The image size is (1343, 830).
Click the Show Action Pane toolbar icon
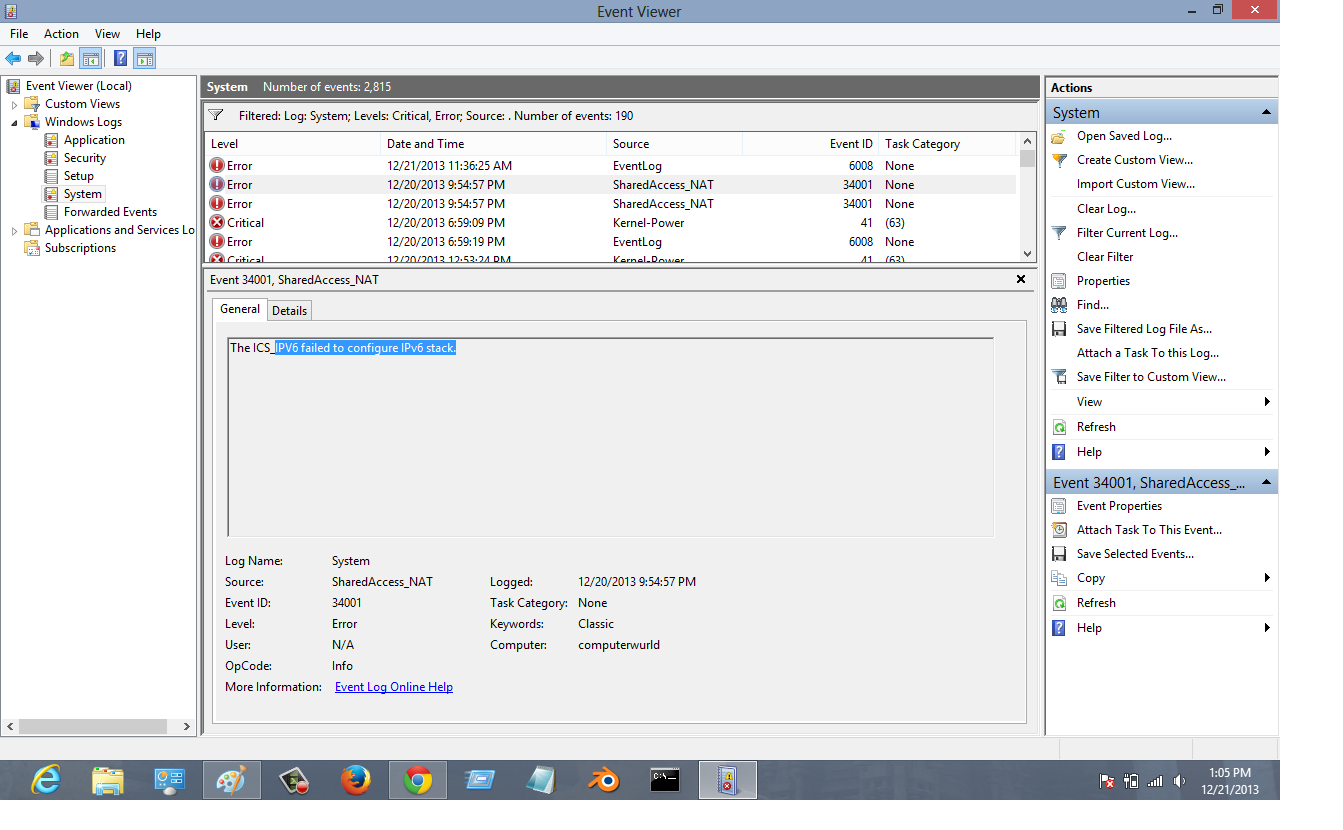[145, 57]
